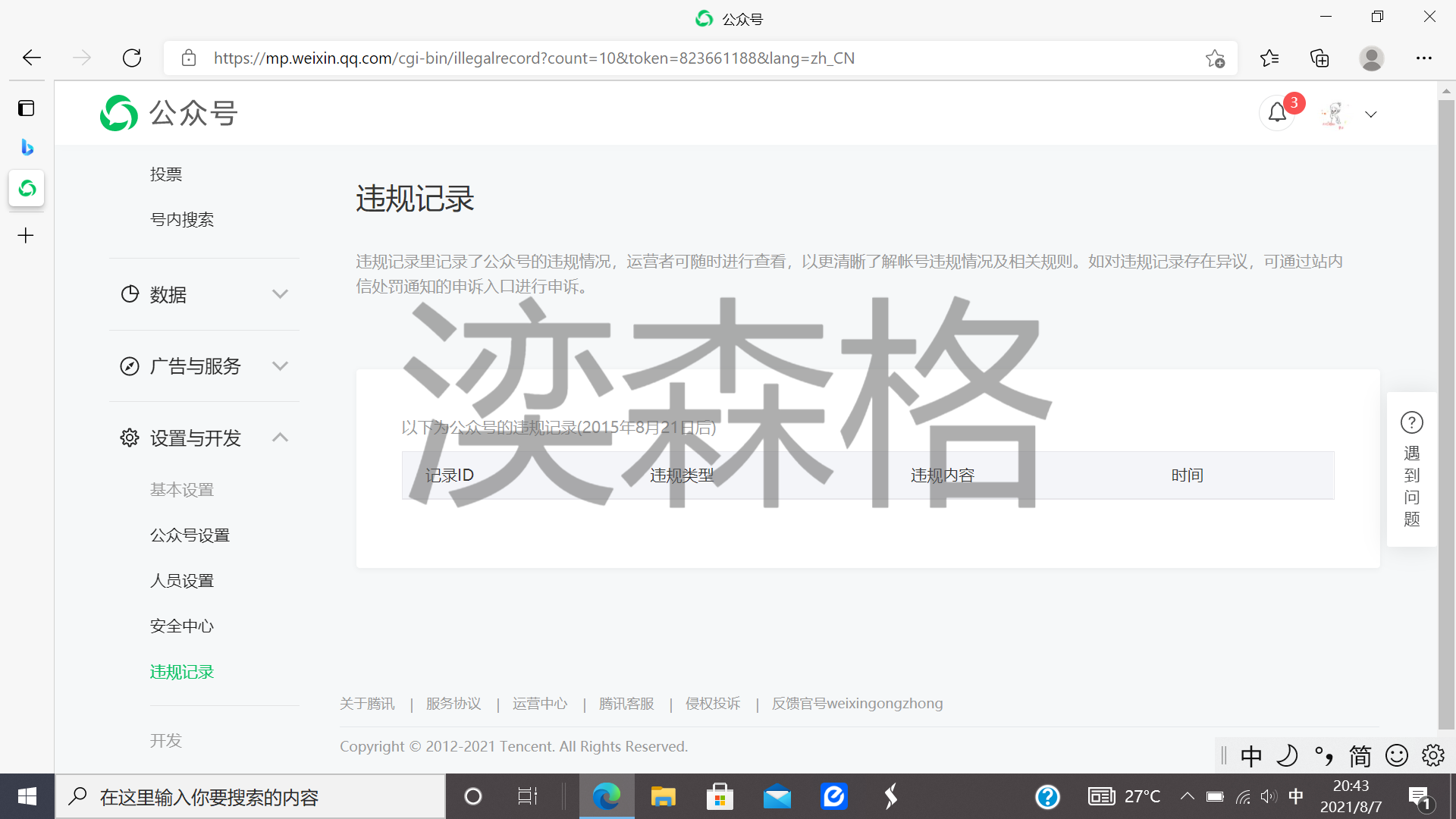Open browser Collections icon

1319,58
